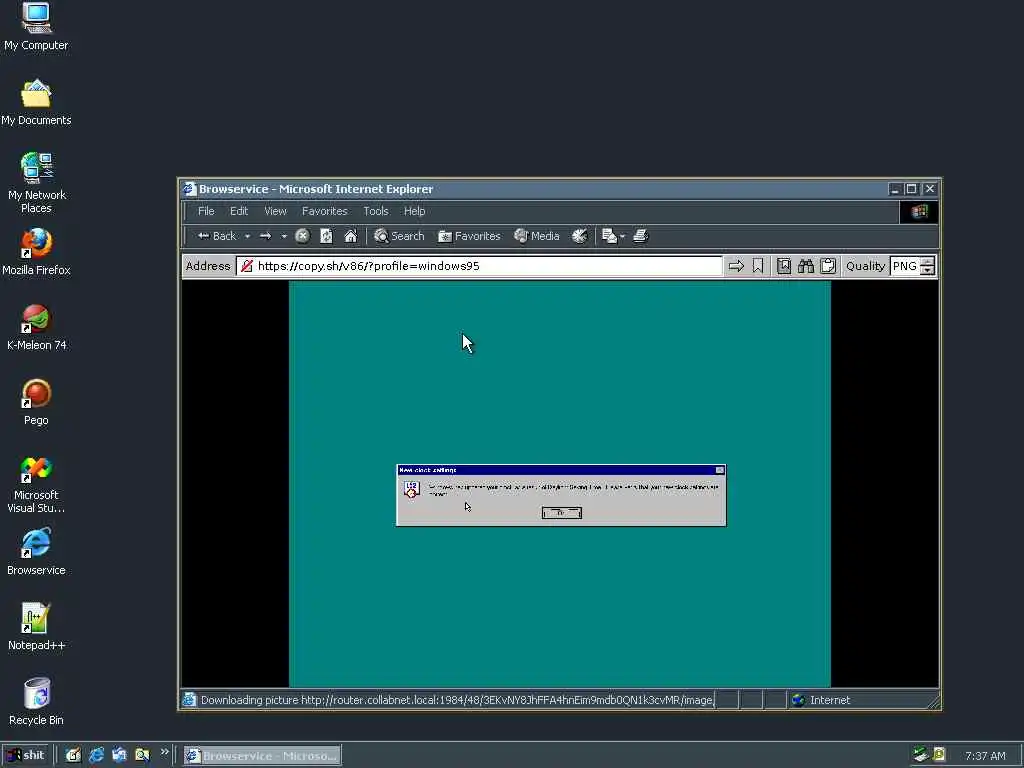The width and height of the screenshot is (1024, 768).
Task: Click the Browservice taskbar button
Action: (x=262, y=756)
